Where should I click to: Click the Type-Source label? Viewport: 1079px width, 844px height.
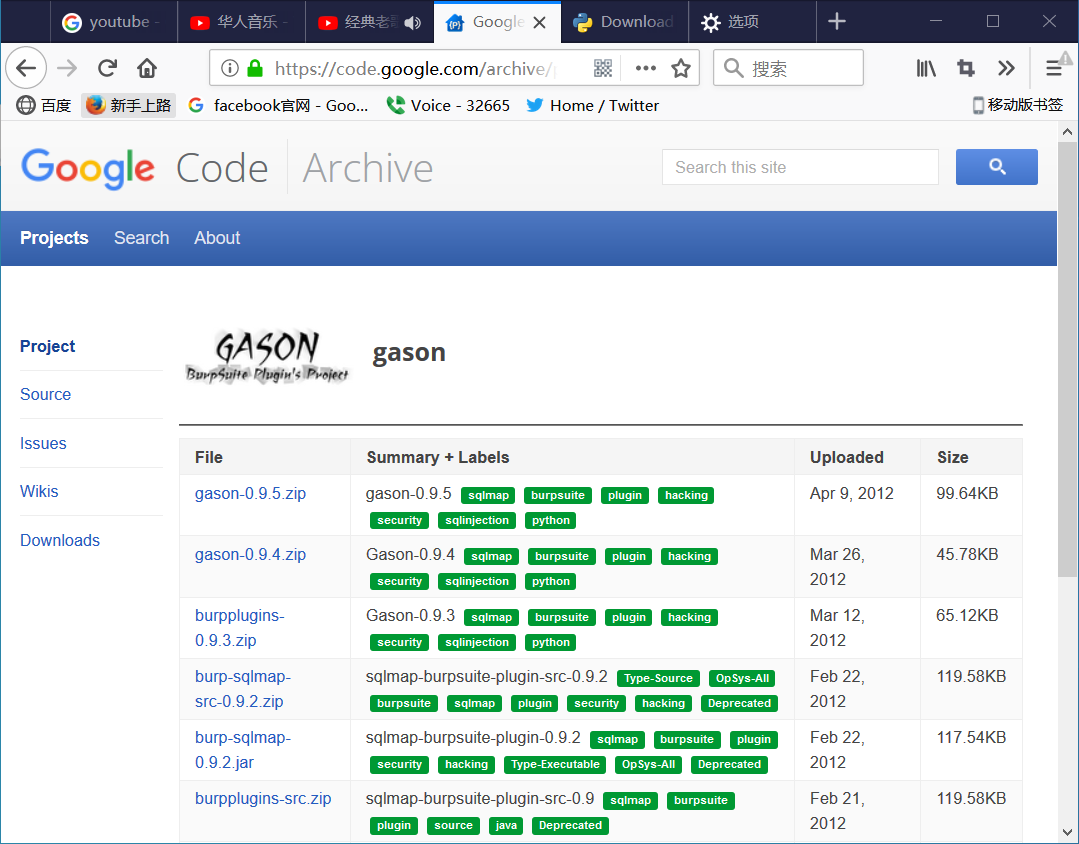pyautogui.click(x=659, y=678)
